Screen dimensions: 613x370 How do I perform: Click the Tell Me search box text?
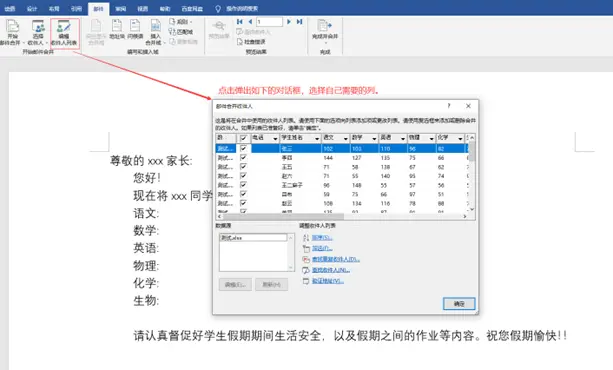click(242, 9)
